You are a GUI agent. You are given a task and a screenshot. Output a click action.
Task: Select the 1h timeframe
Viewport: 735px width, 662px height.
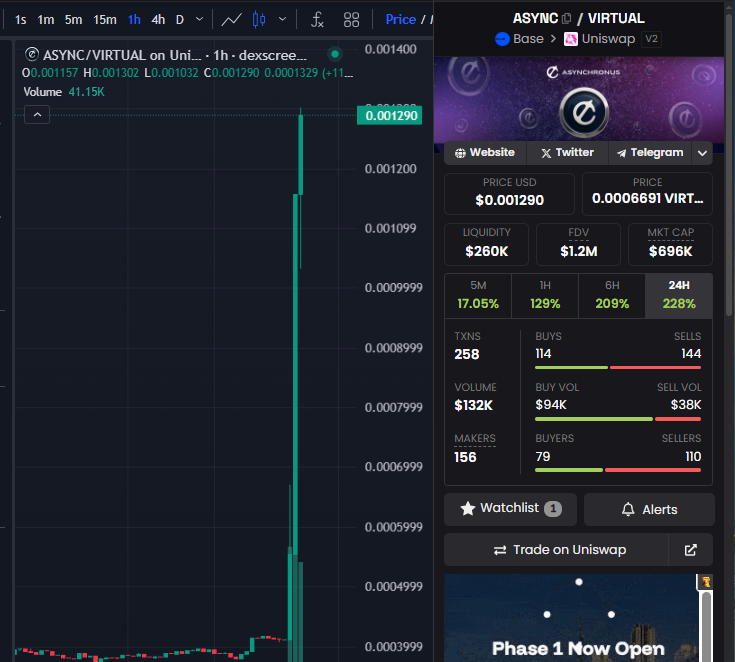click(x=134, y=20)
